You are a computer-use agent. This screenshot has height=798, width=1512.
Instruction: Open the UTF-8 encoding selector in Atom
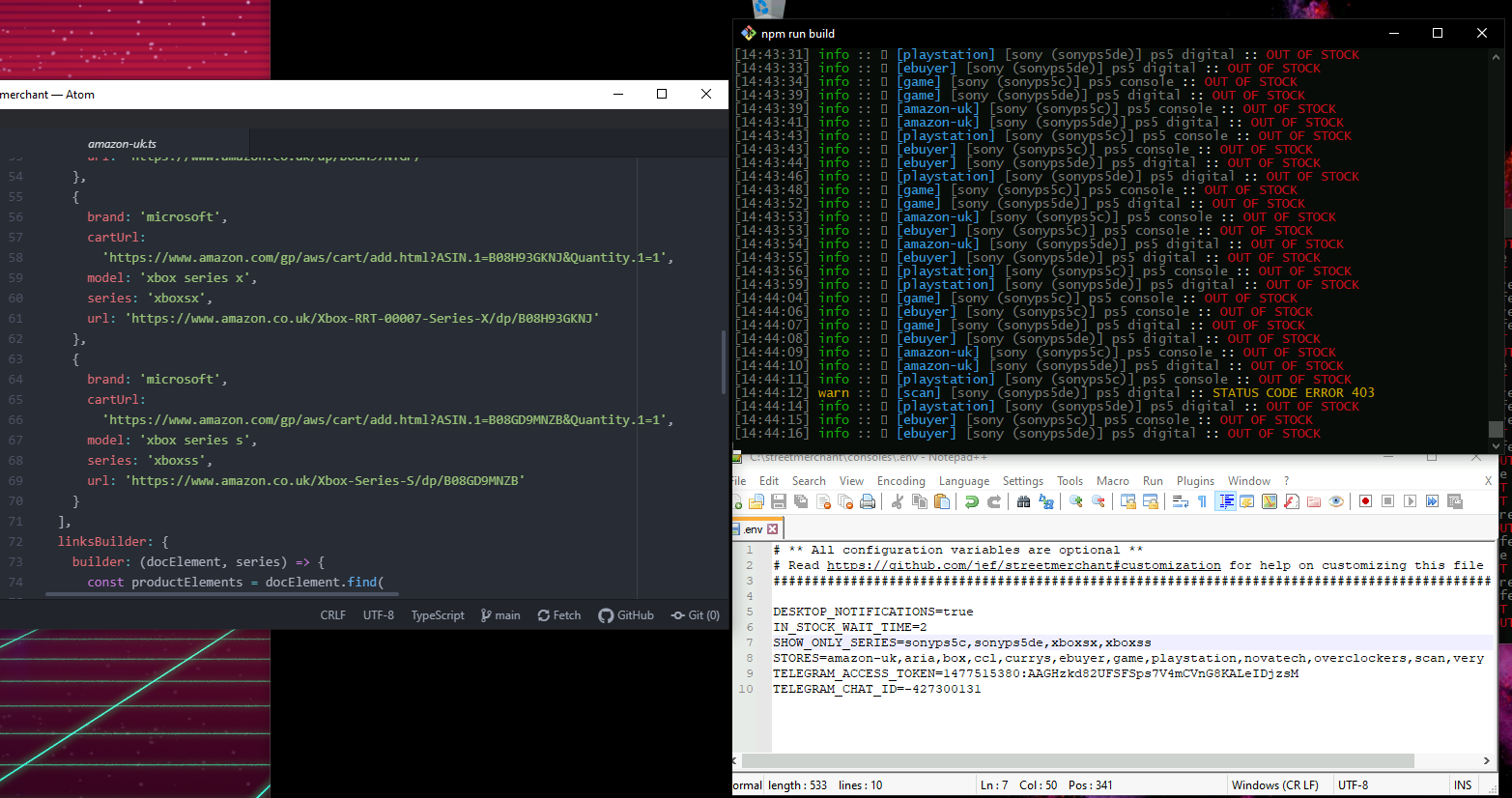point(378,615)
